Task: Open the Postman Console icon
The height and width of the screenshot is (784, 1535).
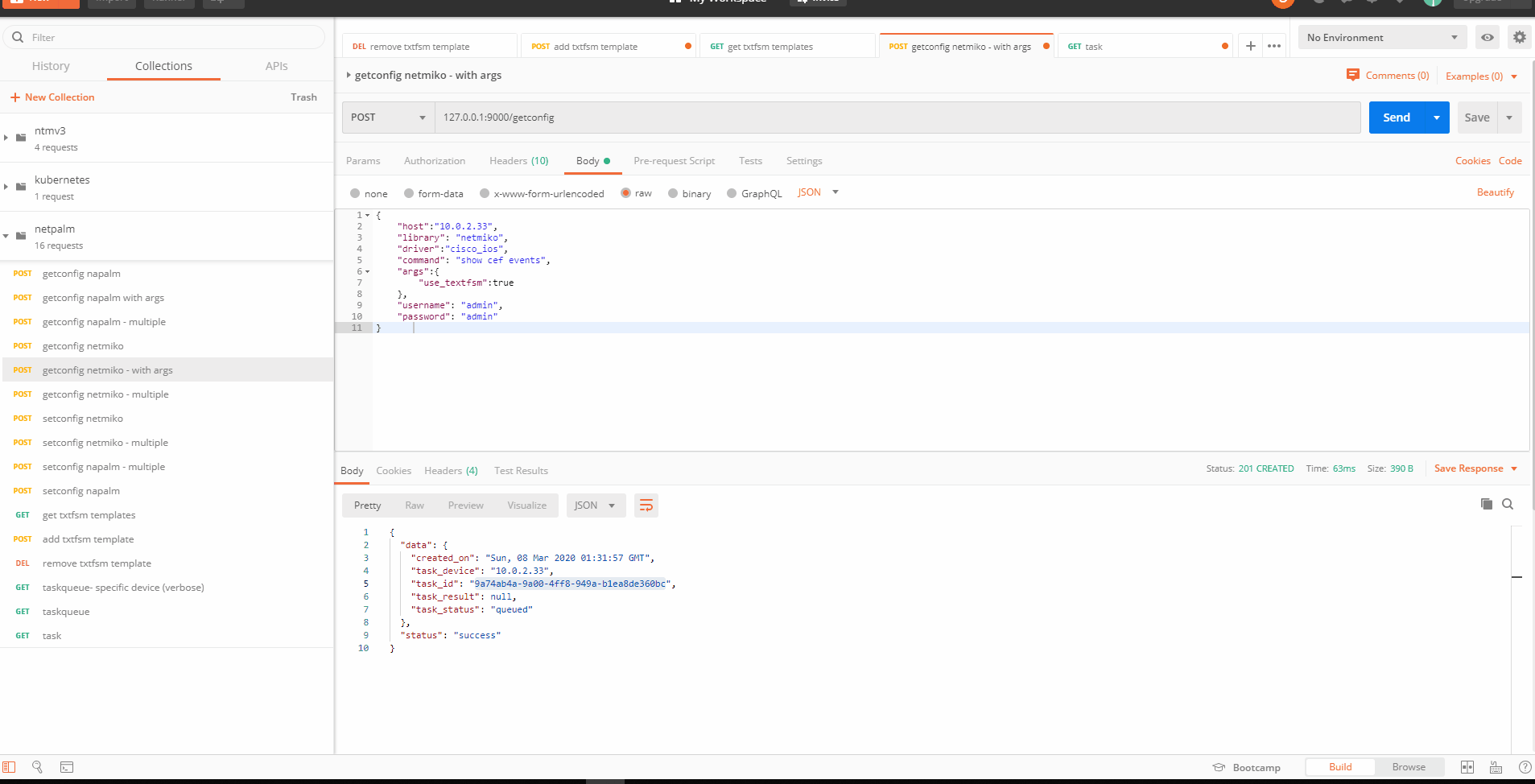Action: tap(67, 767)
